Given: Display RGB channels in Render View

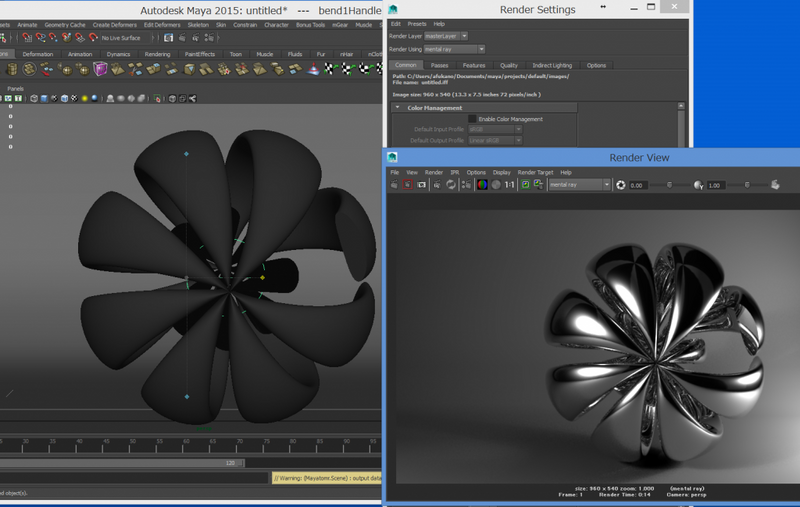Looking at the screenshot, I should (x=481, y=185).
